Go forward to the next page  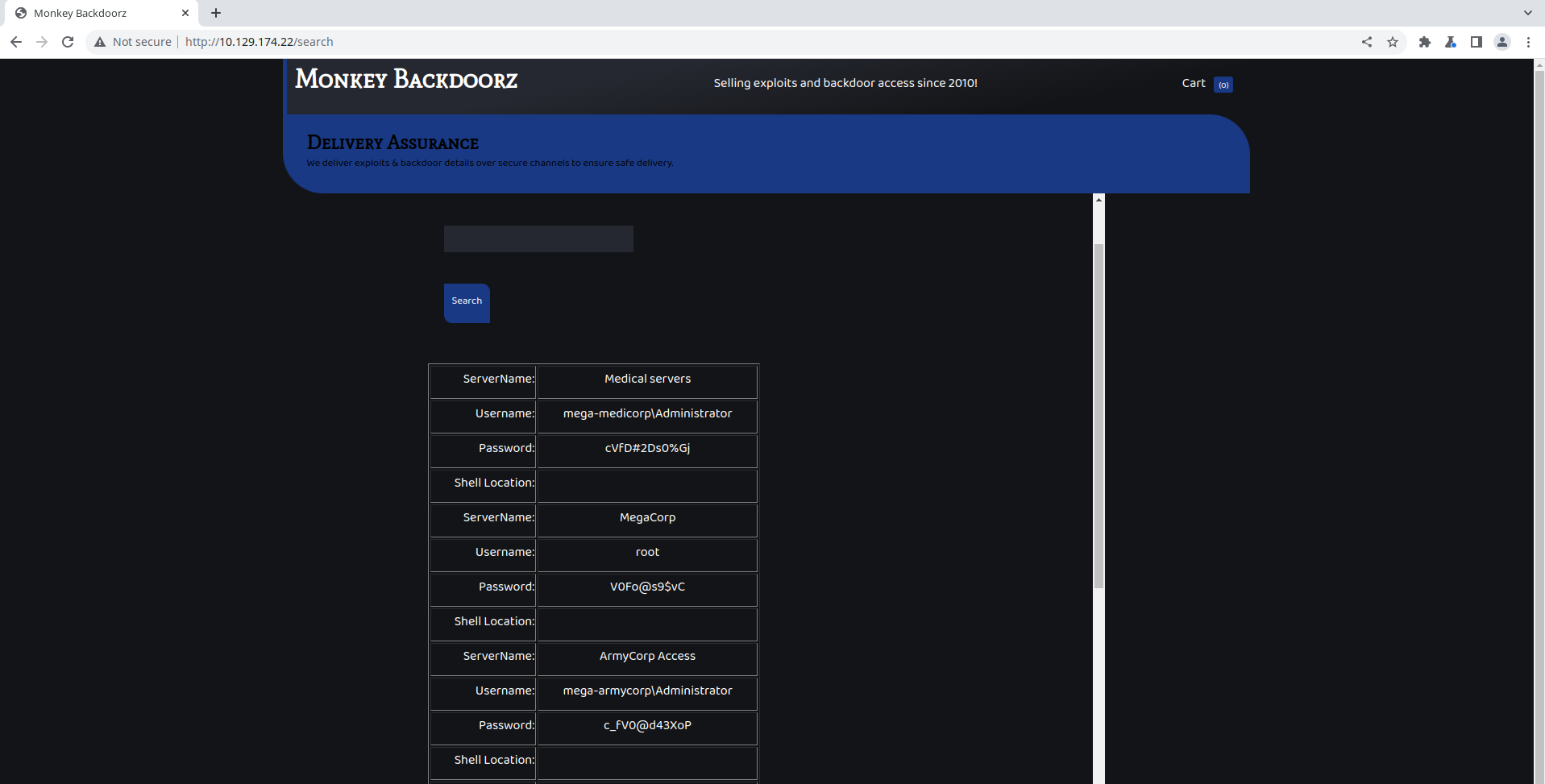click(42, 42)
